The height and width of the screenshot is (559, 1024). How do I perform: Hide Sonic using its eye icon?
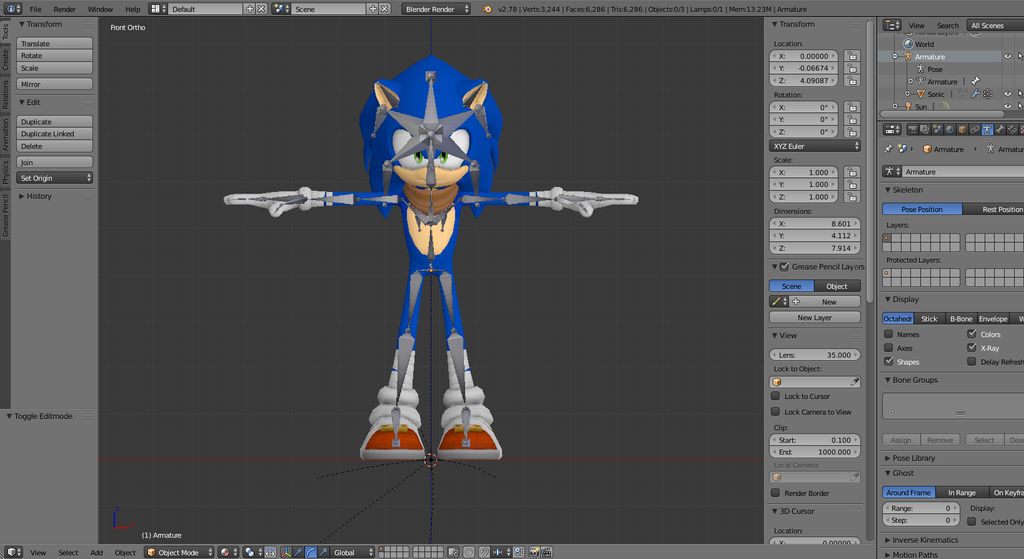pos(1008,94)
